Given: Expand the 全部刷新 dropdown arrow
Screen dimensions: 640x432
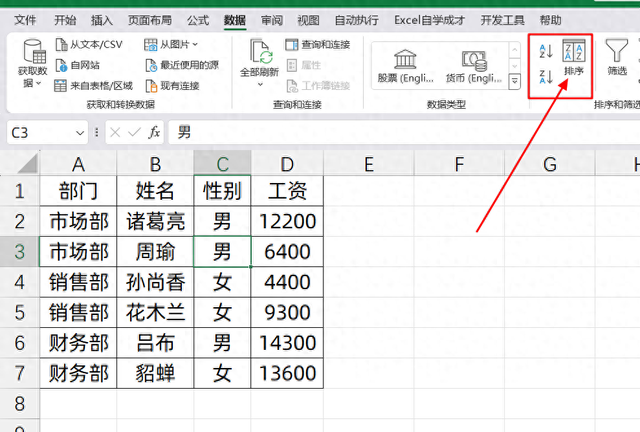Looking at the screenshot, I should click(x=260, y=85).
